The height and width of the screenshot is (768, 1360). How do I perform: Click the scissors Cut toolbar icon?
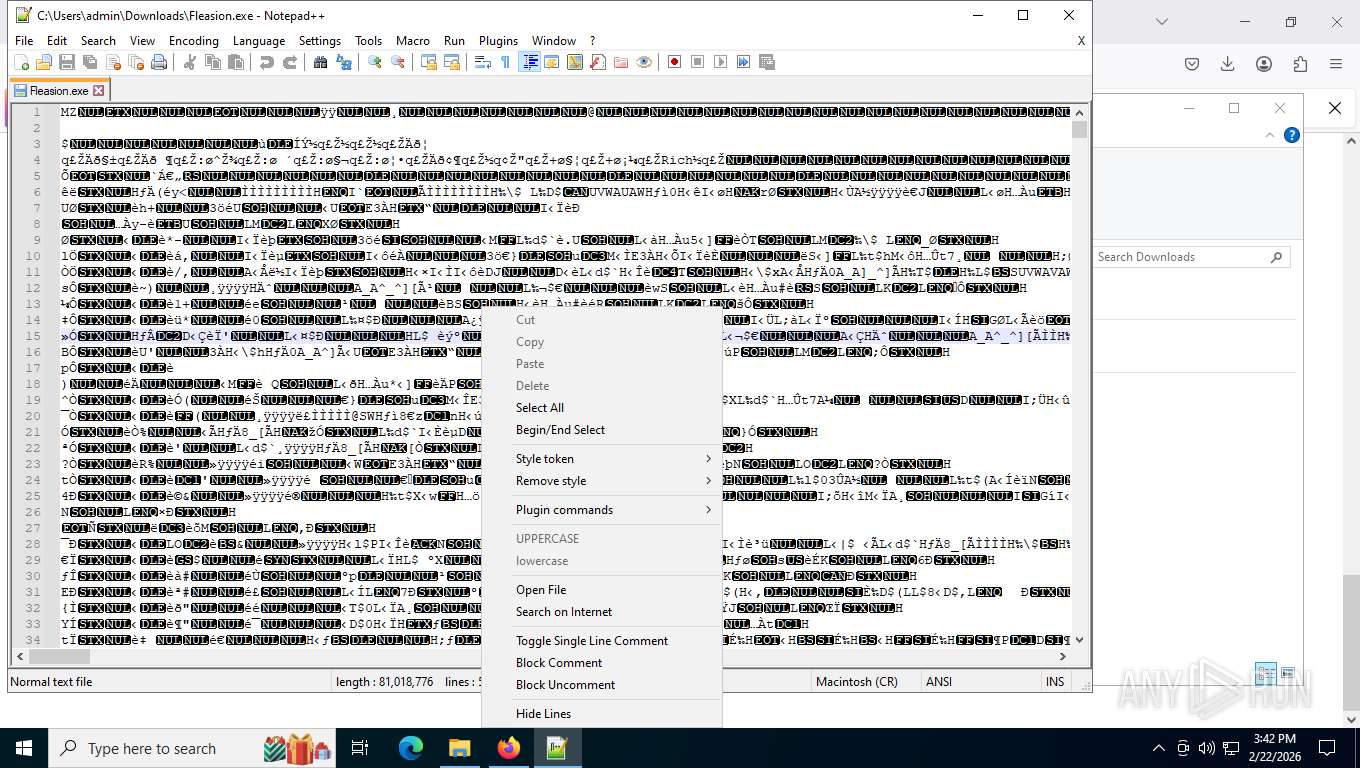pyautogui.click(x=189, y=62)
